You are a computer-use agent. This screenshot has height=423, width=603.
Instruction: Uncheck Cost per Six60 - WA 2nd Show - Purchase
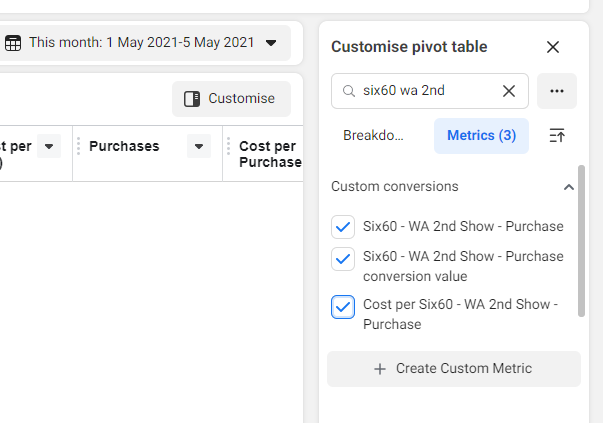[343, 307]
